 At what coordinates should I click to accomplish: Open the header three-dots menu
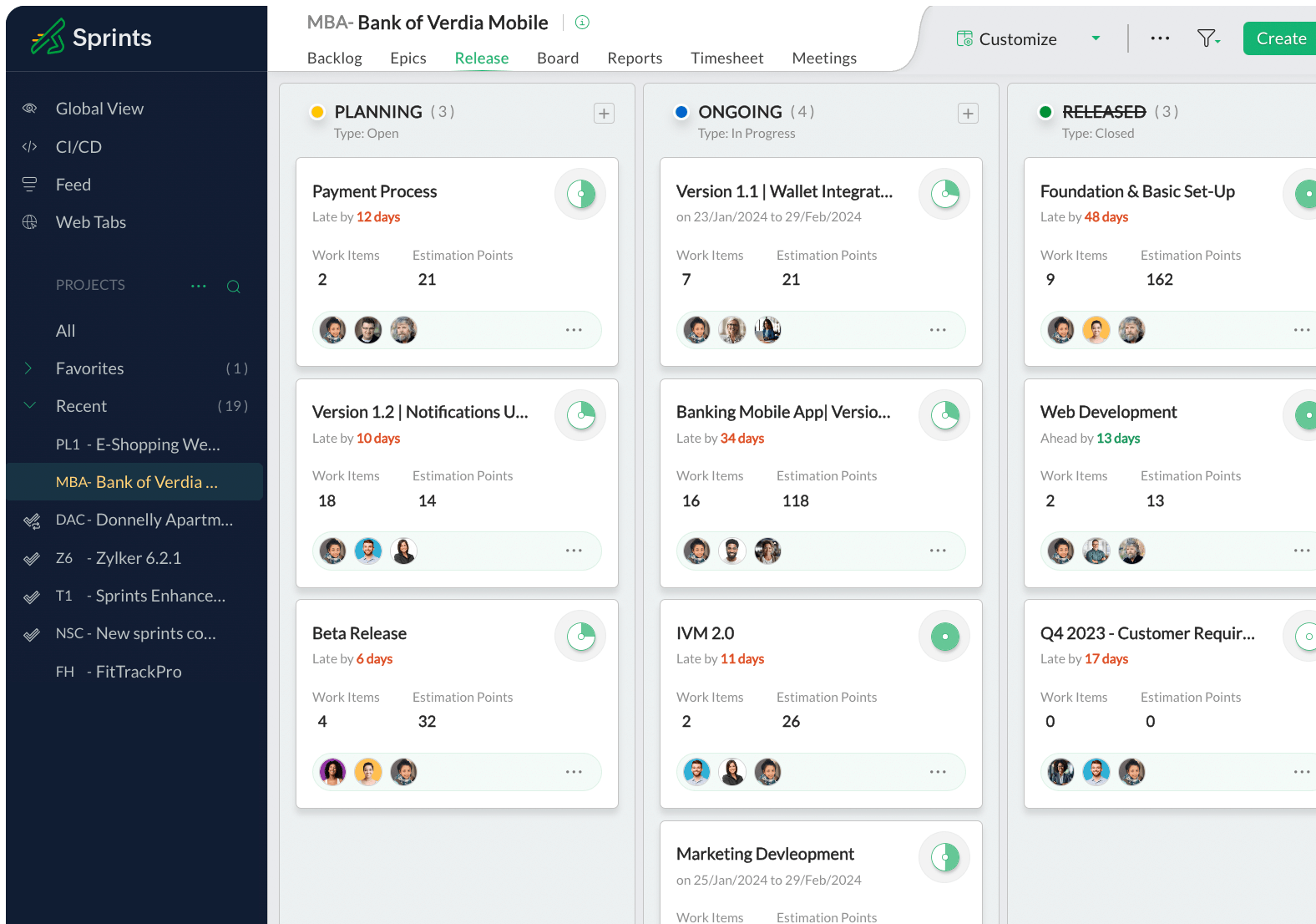1159,38
